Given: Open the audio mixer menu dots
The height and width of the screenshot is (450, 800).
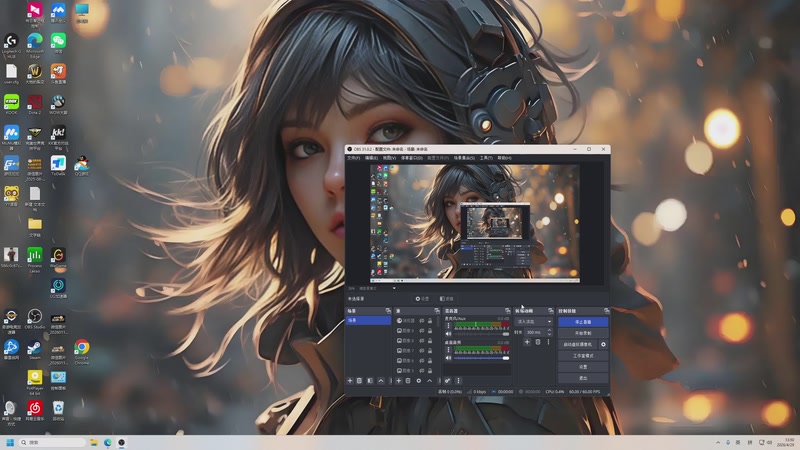Looking at the screenshot, I should point(458,381).
